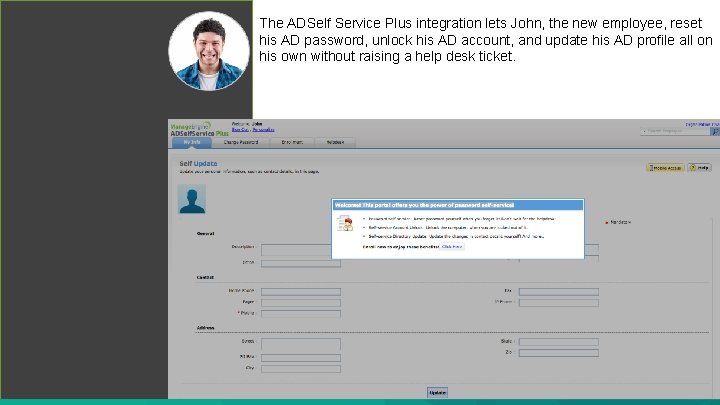720x405 pixels.
Task: Click the Street text box
Action: coord(301,344)
